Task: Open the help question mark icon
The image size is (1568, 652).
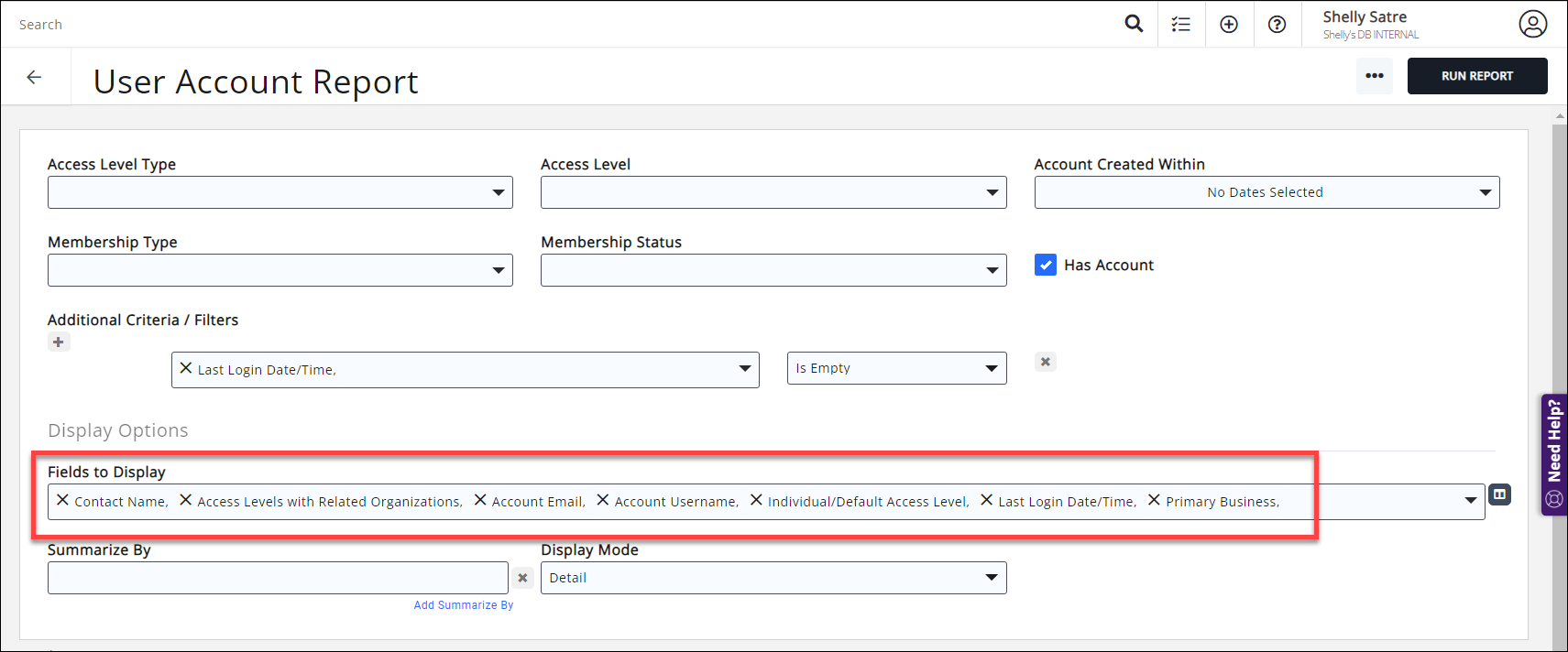Action: click(1277, 25)
